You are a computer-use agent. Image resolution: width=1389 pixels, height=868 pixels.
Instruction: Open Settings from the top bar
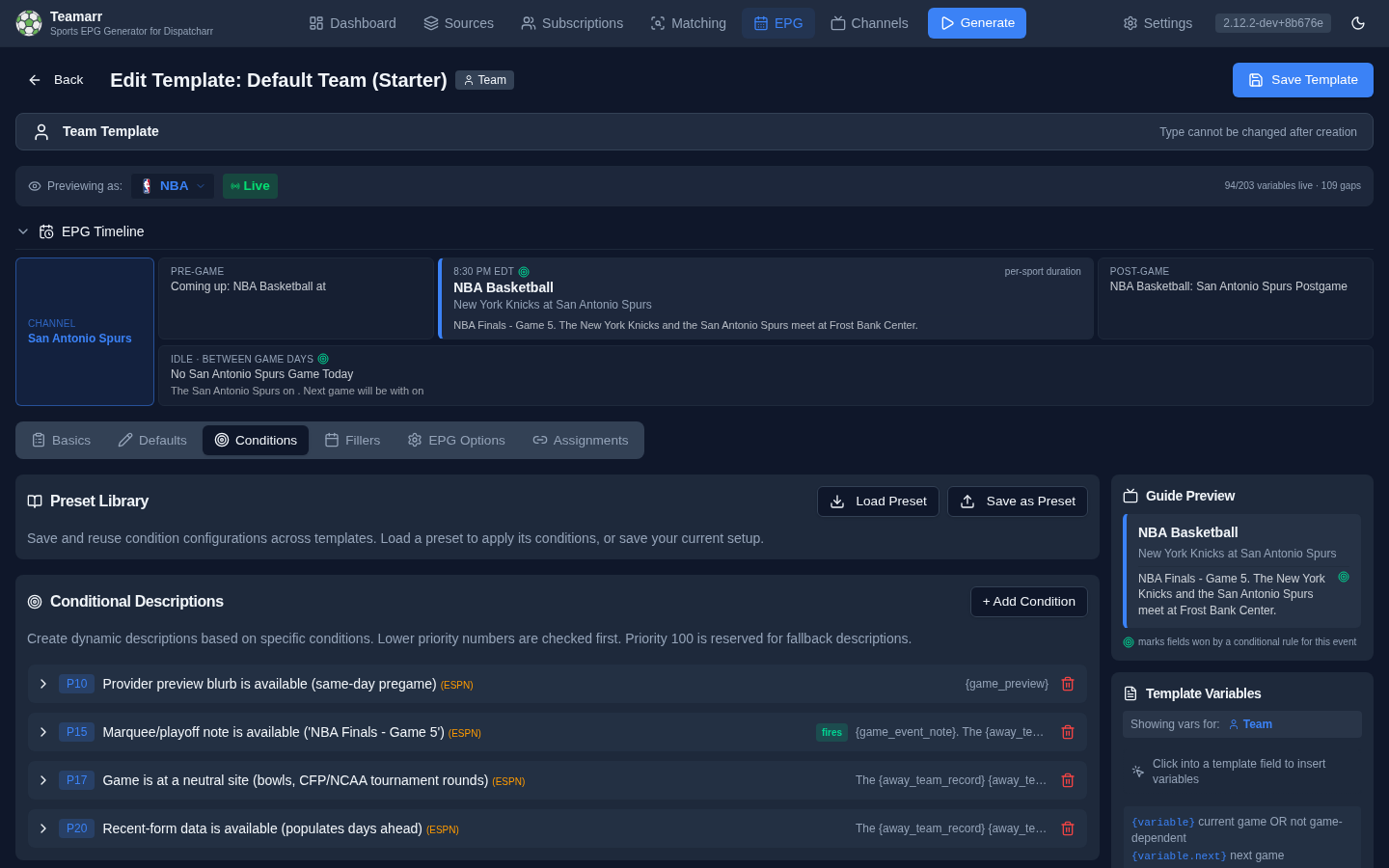pyautogui.click(x=1157, y=23)
